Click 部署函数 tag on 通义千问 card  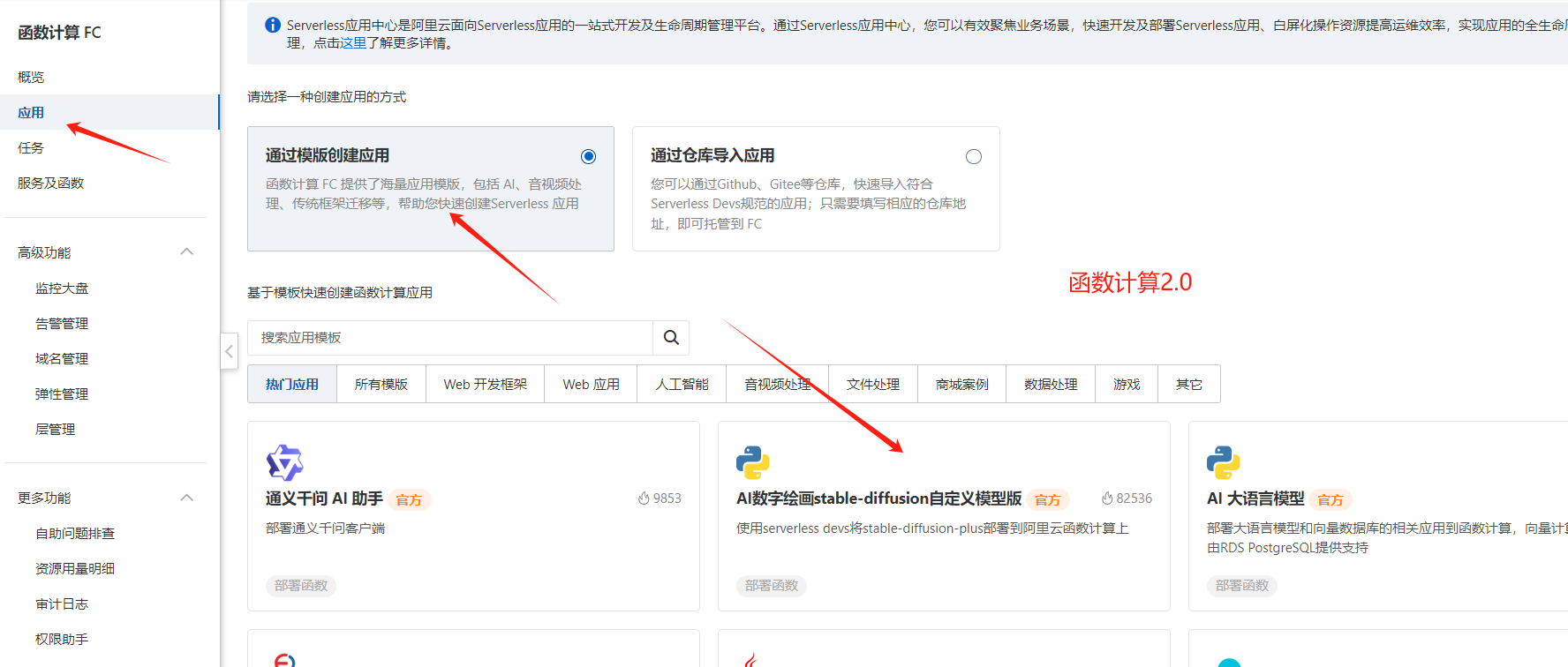[x=301, y=586]
